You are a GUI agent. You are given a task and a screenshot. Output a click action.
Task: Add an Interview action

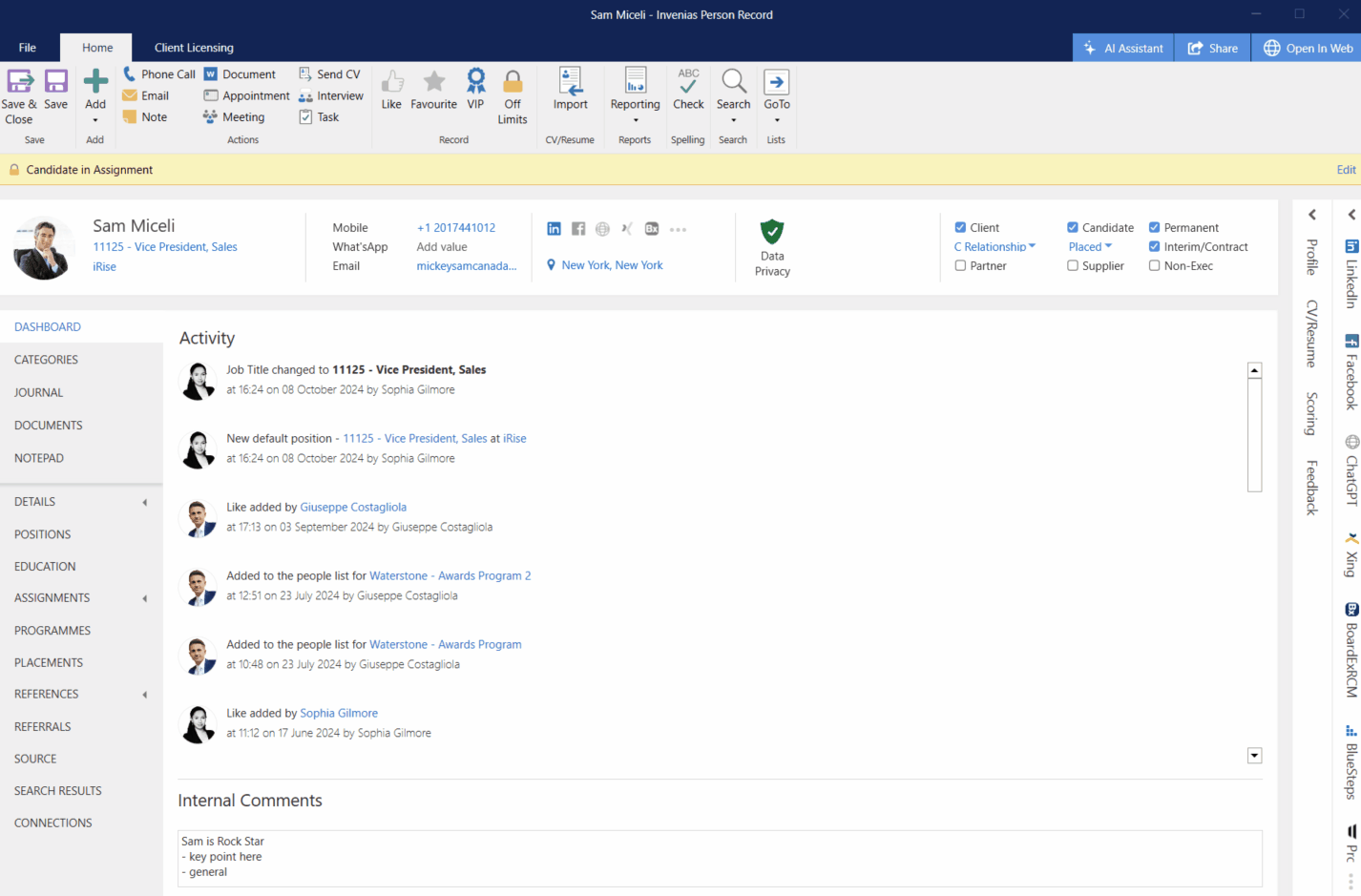point(330,95)
